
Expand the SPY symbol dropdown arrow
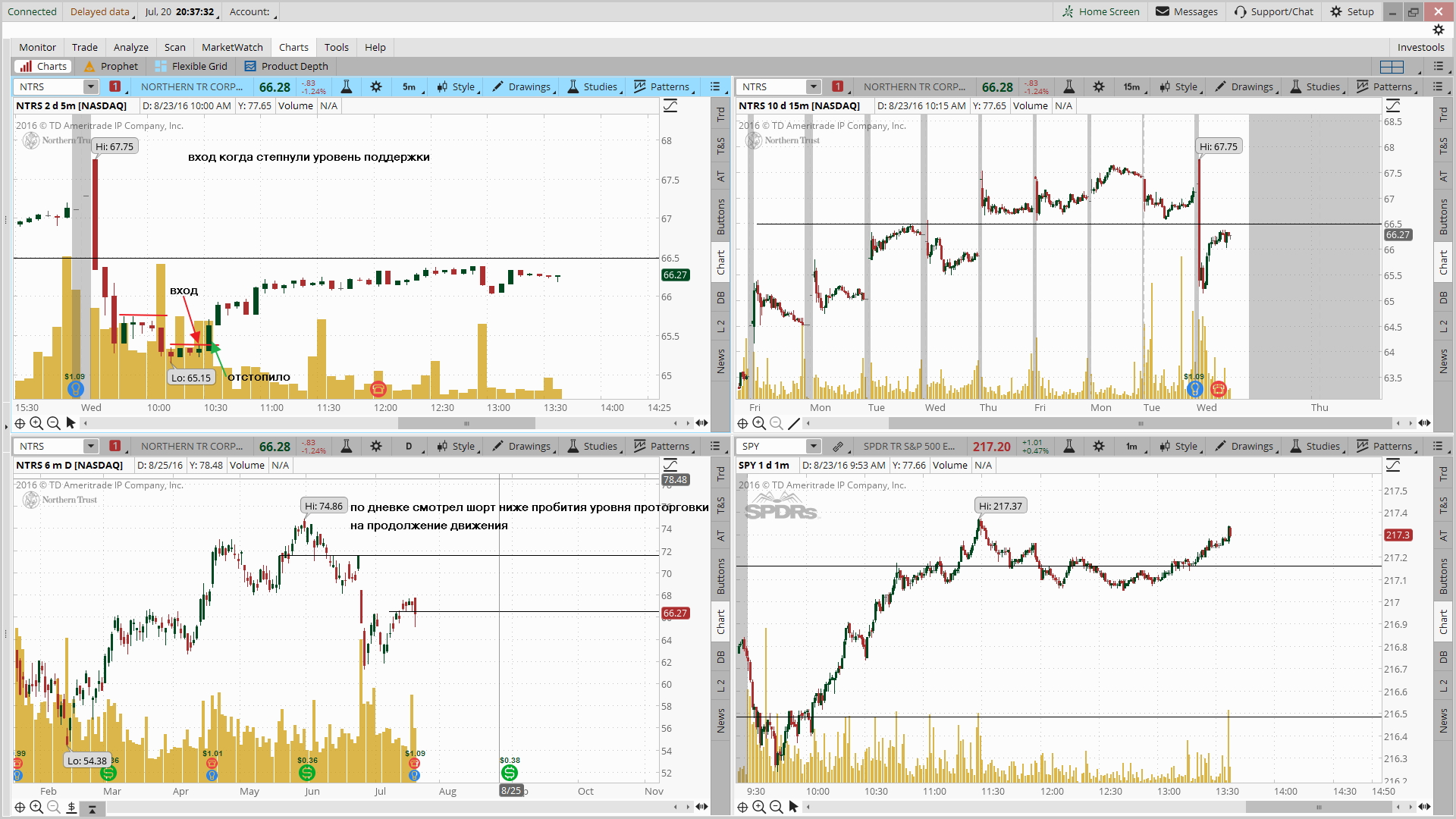814,446
